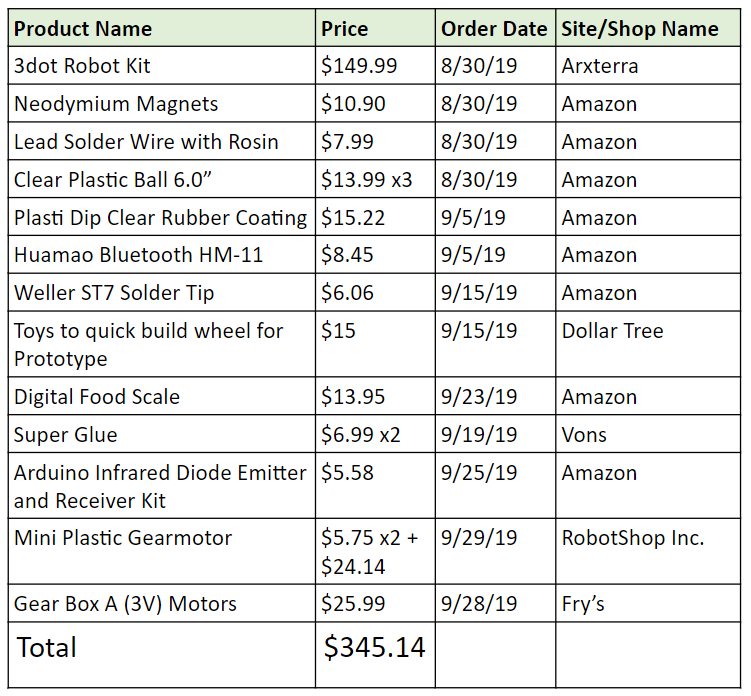Select the $345.14 total cell
This screenshot has height=696, width=751.
coord(376,655)
